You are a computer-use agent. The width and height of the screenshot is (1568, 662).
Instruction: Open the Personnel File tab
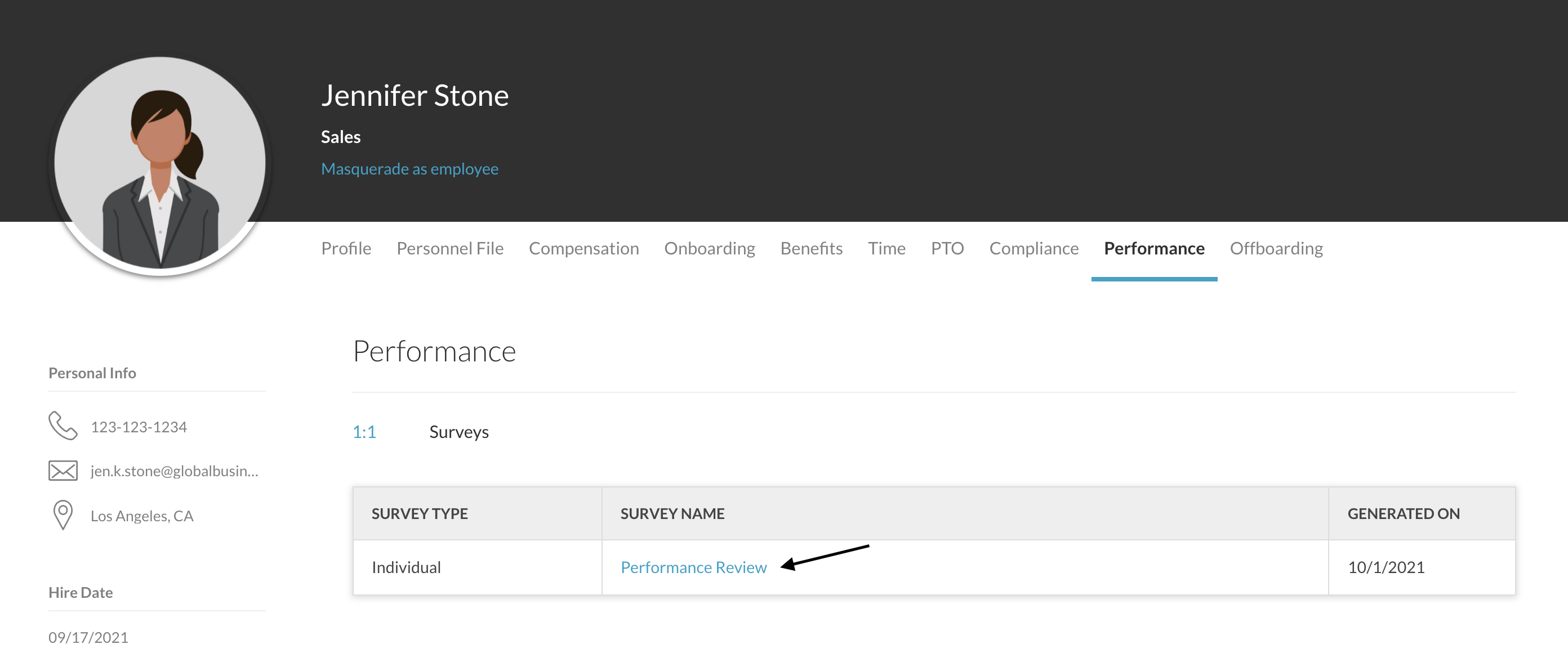(450, 248)
